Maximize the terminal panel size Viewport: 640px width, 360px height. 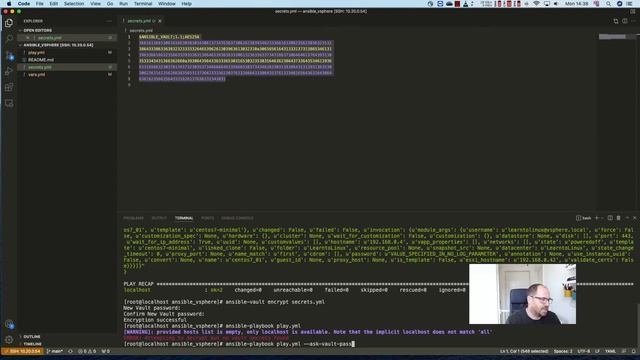[x=627, y=218]
